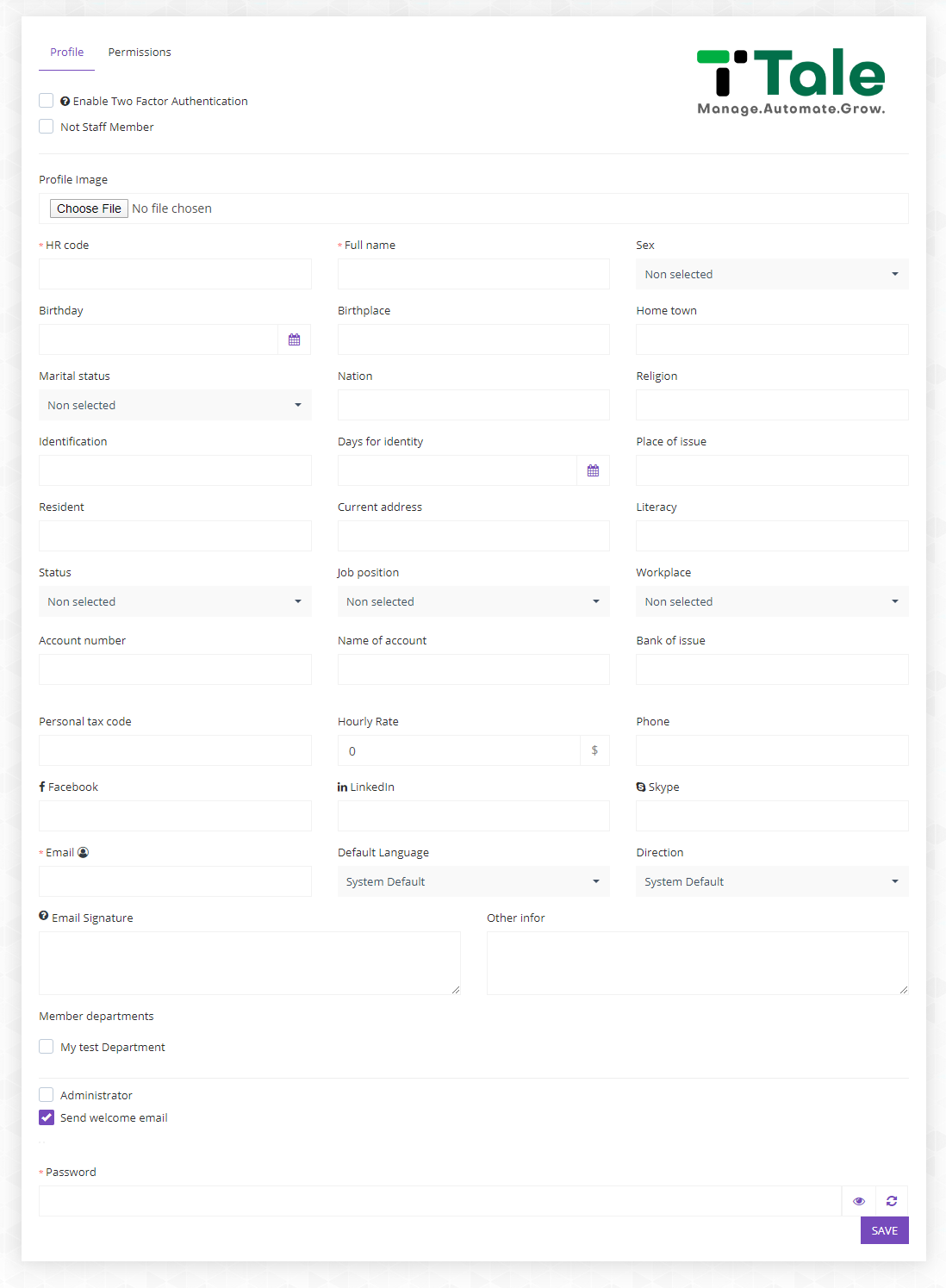The width and height of the screenshot is (946, 1288).
Task: Select the Profile tab
Action: coord(67,53)
